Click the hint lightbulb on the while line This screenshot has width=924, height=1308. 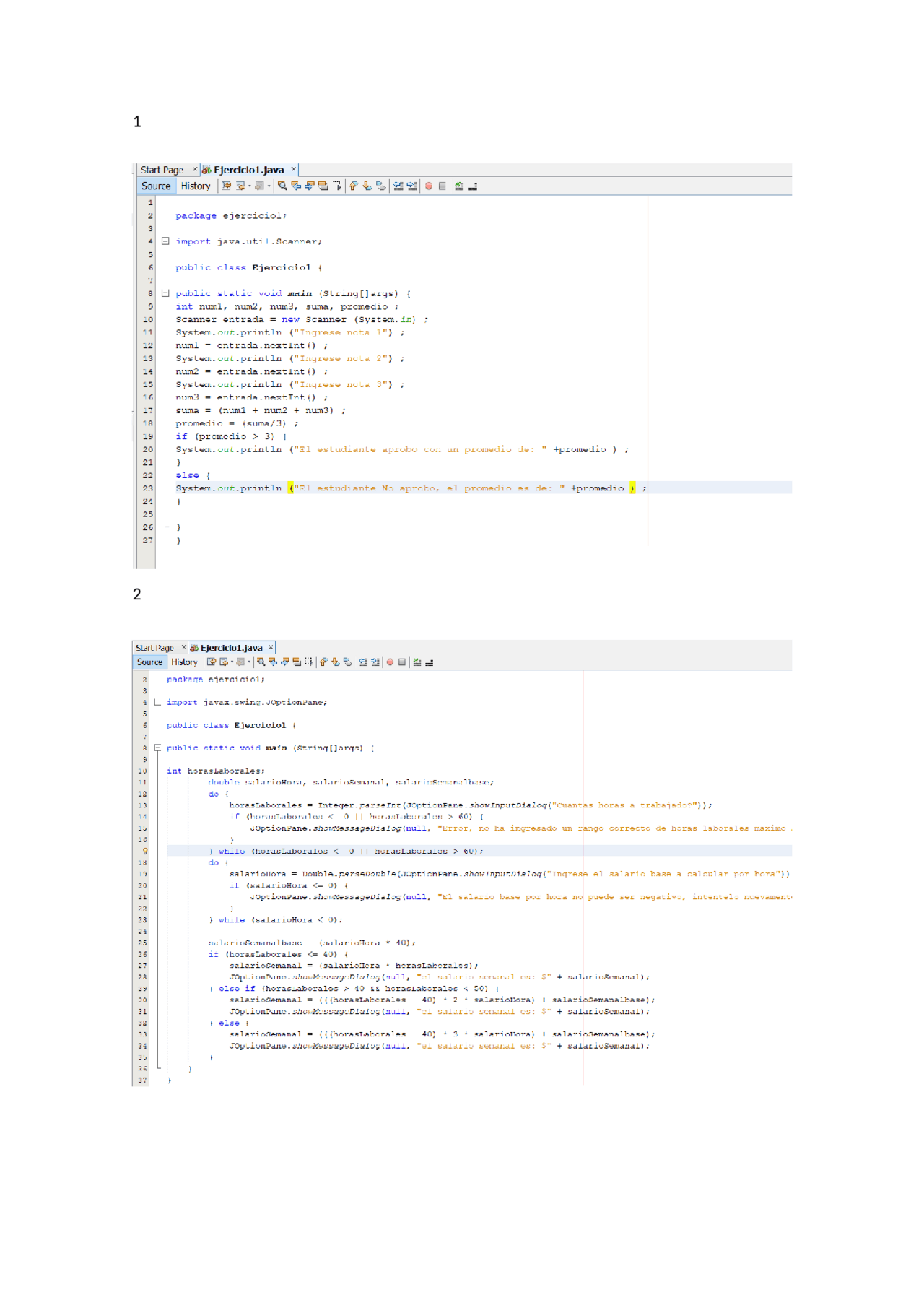(x=144, y=852)
